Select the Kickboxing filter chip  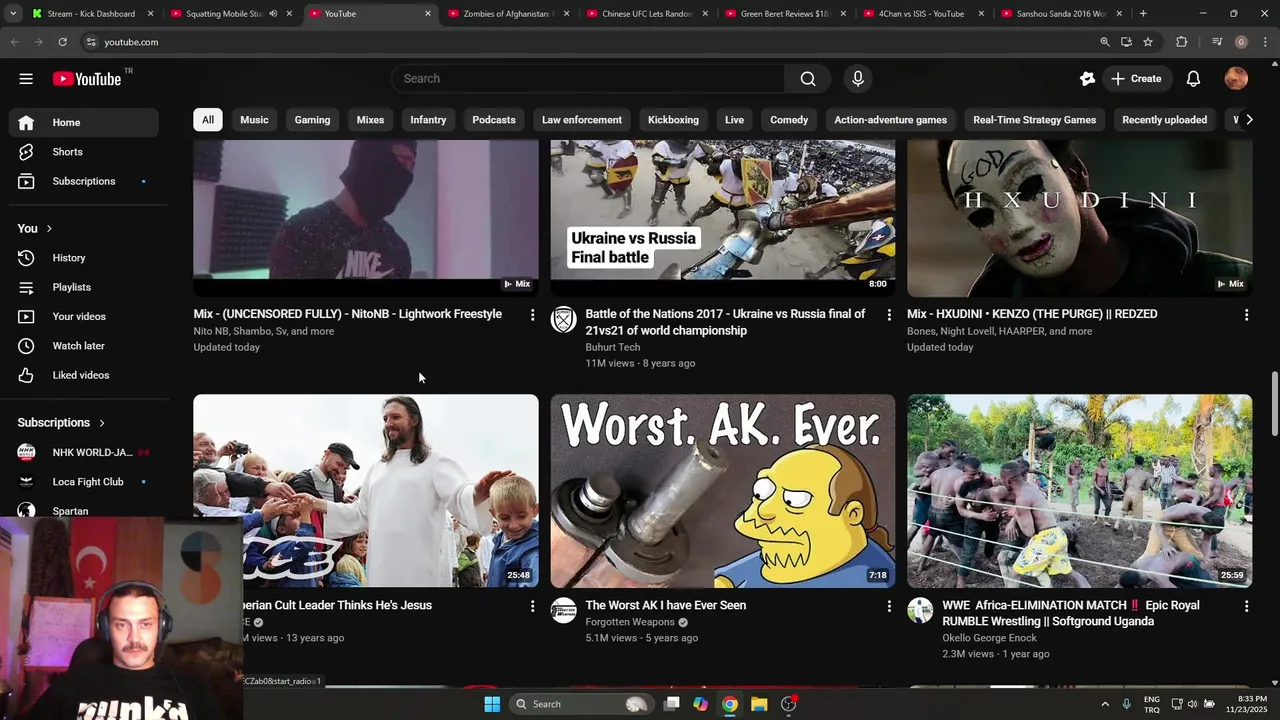pyautogui.click(x=673, y=120)
